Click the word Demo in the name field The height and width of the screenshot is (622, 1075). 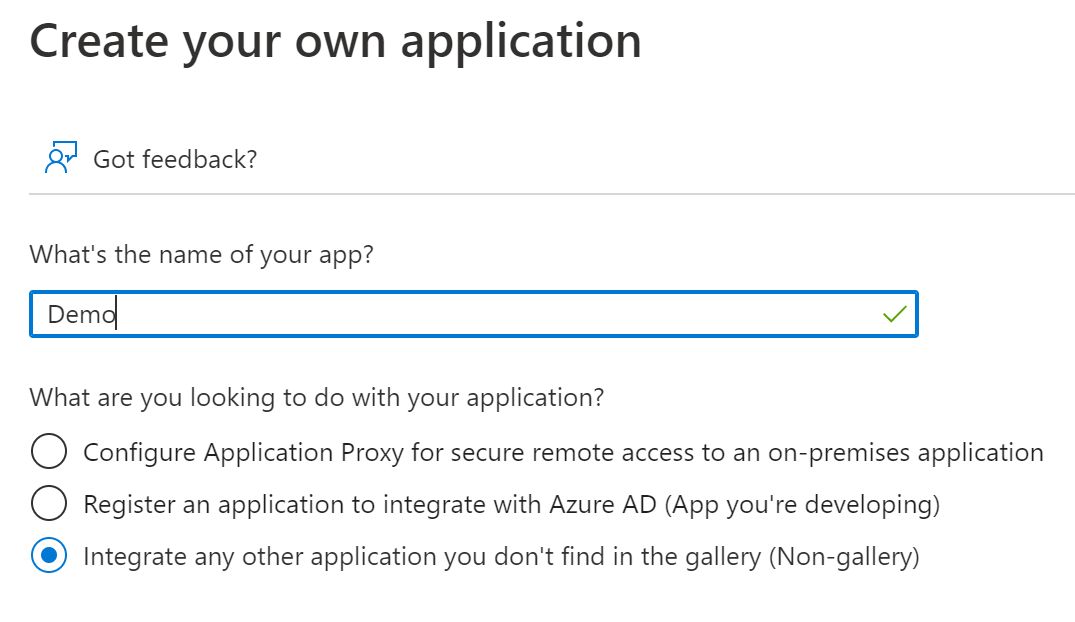(82, 316)
